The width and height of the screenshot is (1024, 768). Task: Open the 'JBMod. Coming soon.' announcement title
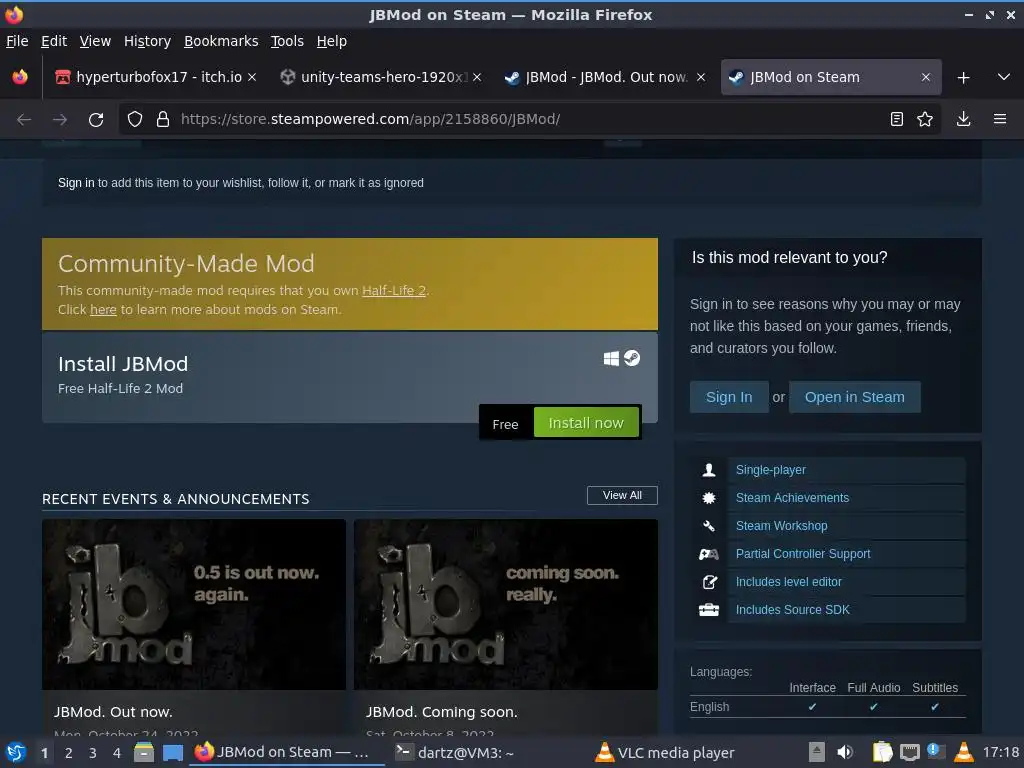pos(441,712)
